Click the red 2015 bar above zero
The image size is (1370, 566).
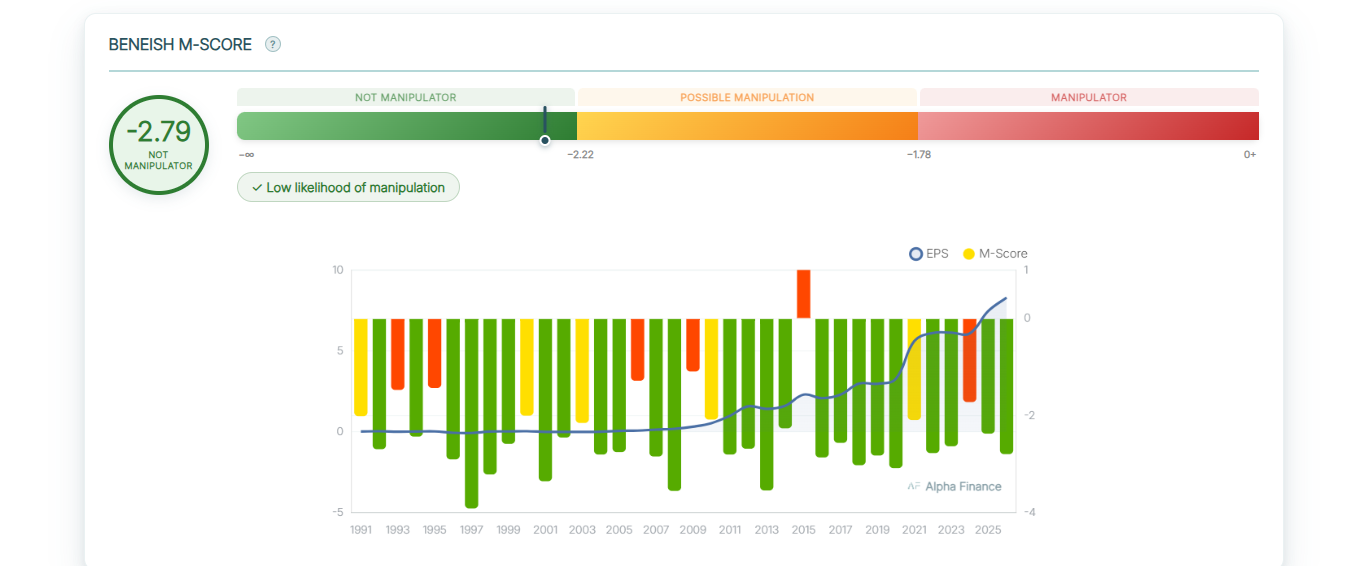(x=803, y=294)
